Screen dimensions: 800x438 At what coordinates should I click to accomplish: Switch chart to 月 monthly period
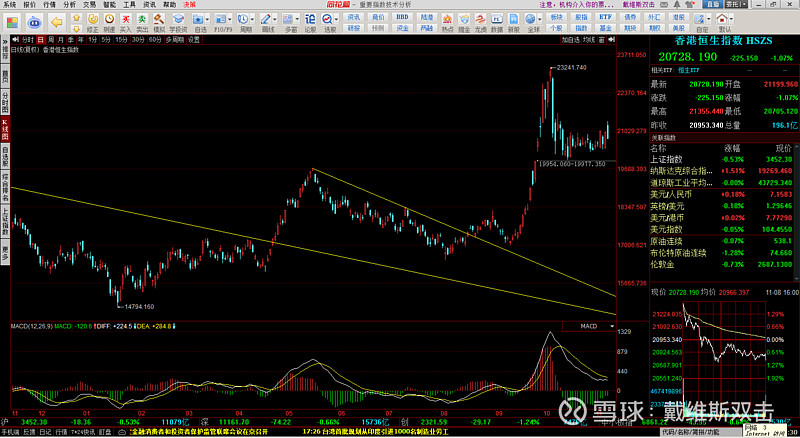pyautogui.click(x=61, y=40)
